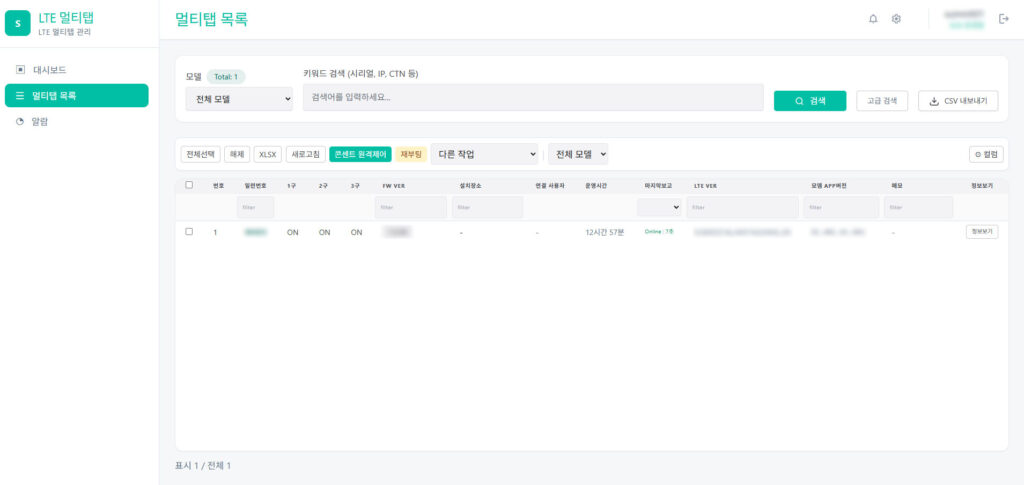Click the 재부팅 button
The height and width of the screenshot is (485, 1024).
point(411,155)
